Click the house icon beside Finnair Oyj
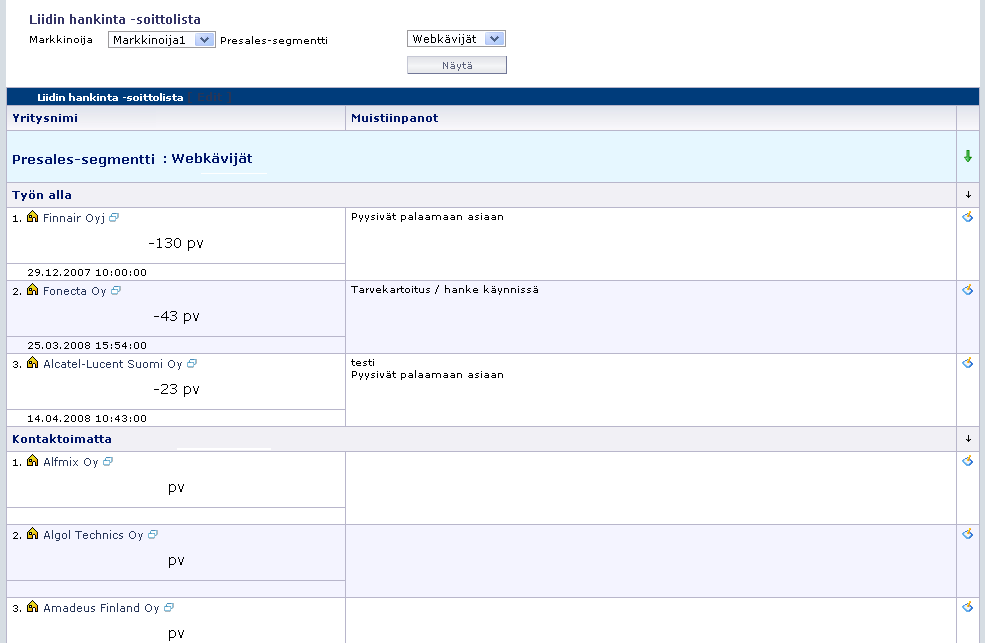The width and height of the screenshot is (1001, 643). point(33,217)
